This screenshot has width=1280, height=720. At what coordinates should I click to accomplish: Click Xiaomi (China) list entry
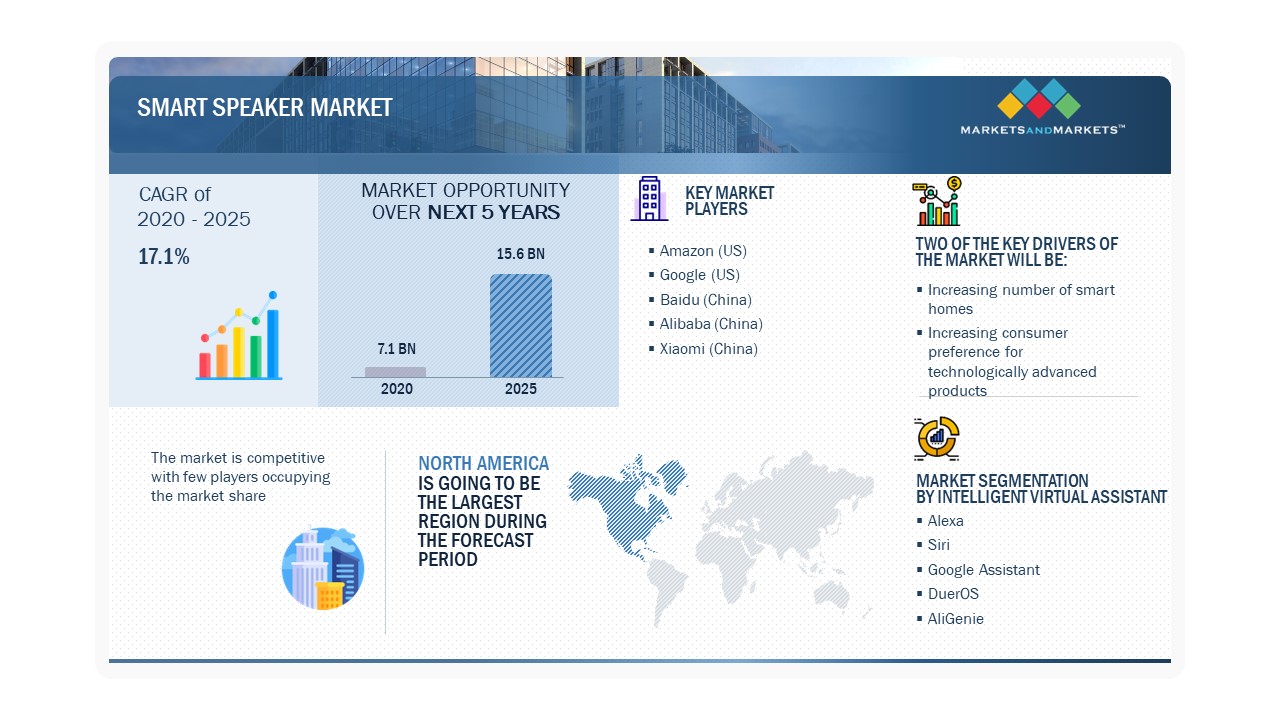[708, 349]
